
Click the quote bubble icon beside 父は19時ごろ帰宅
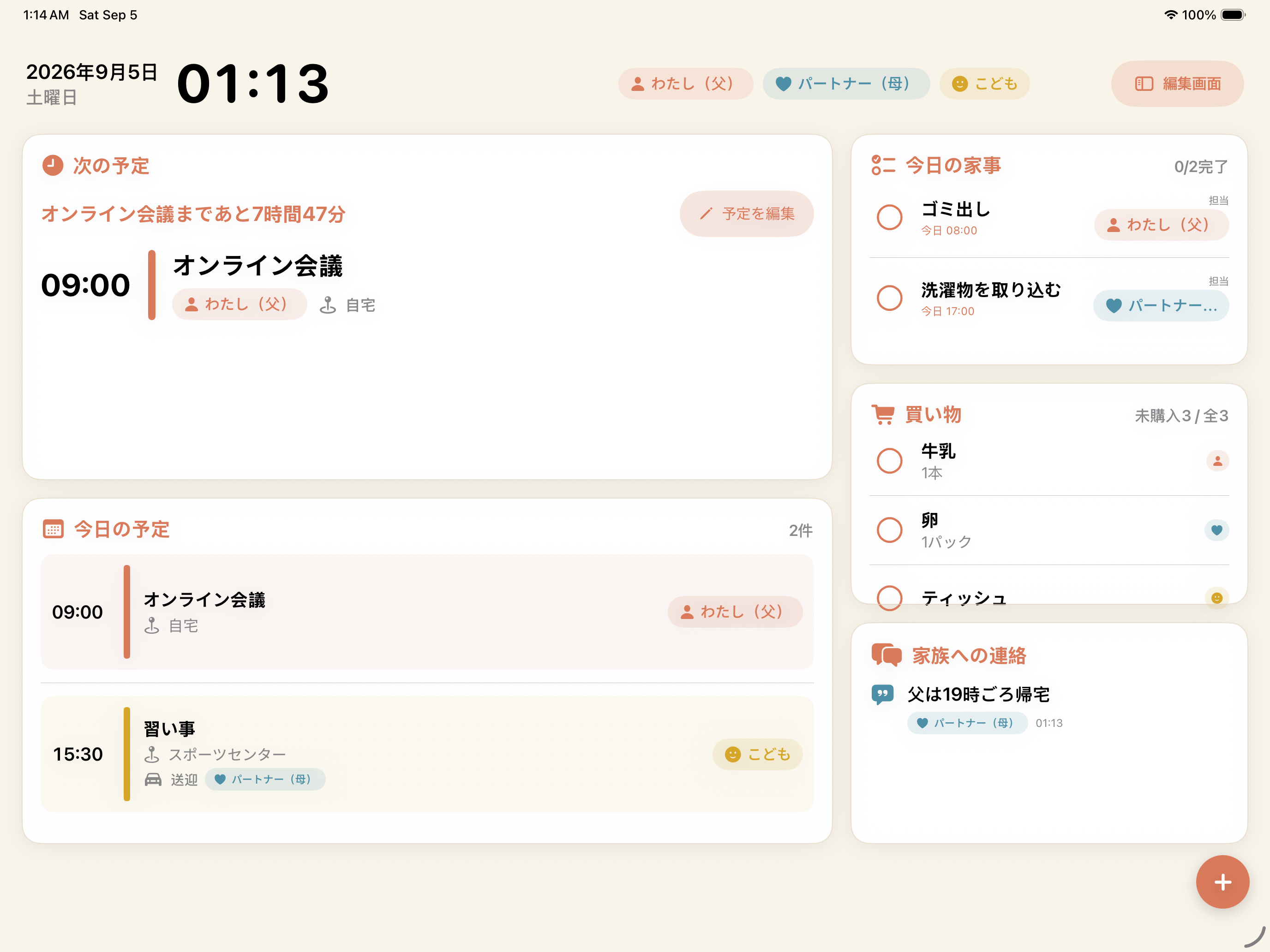click(x=882, y=694)
